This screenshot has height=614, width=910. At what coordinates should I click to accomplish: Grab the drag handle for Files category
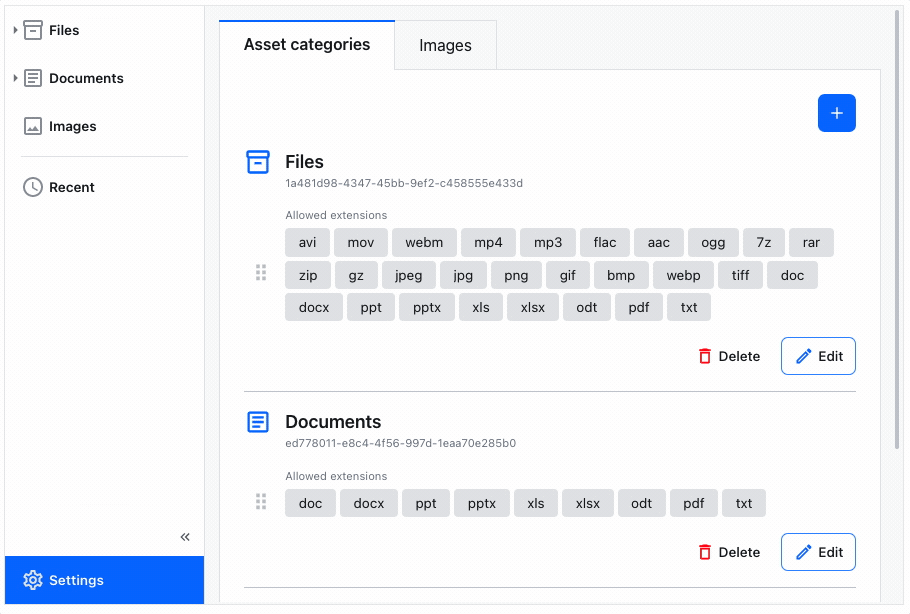point(261,273)
